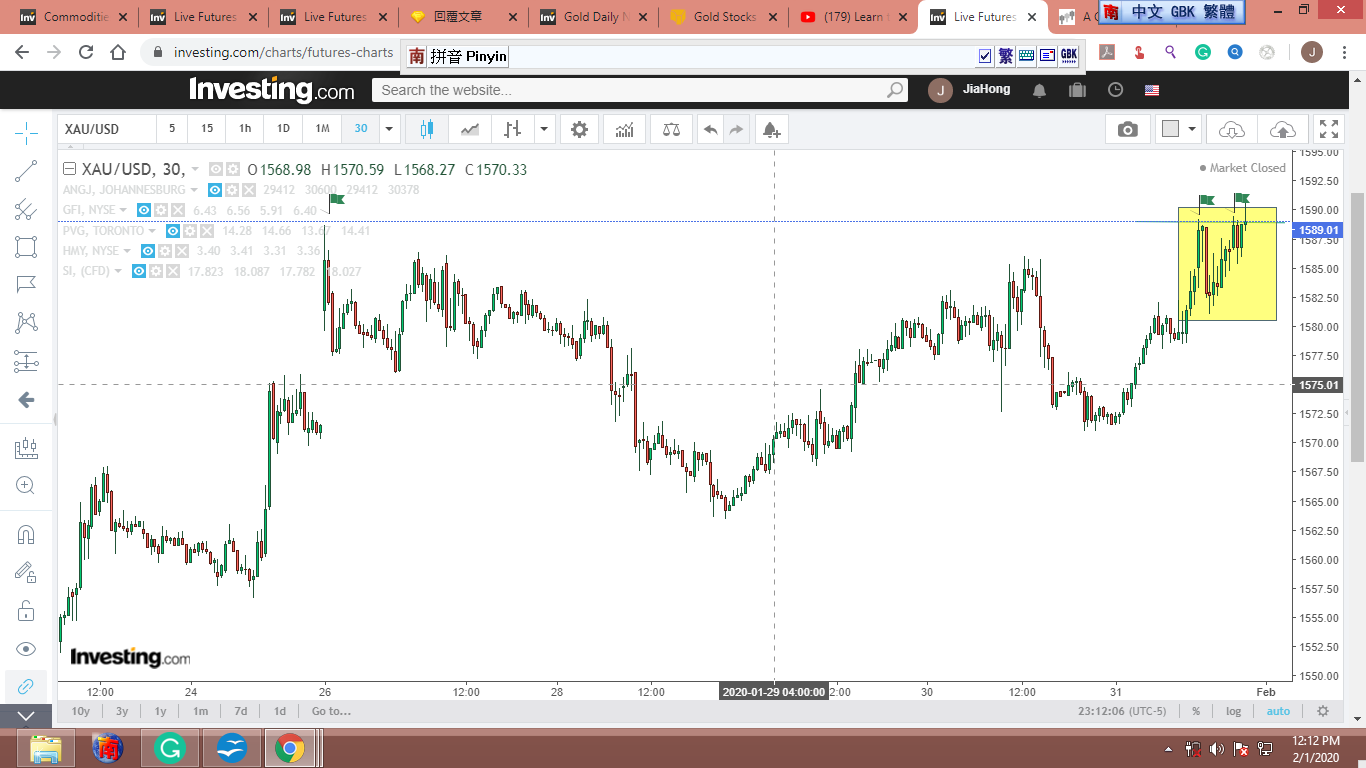Toggle the eye icon for SI, (CFD)
Screen dimensions: 1366x768
140,271
